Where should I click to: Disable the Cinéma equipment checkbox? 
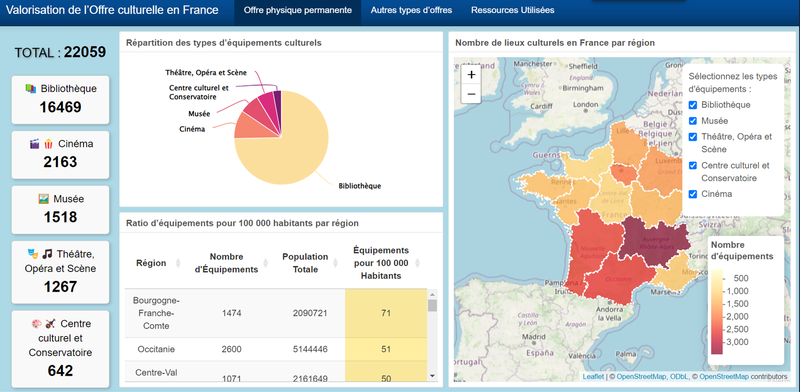[692, 194]
